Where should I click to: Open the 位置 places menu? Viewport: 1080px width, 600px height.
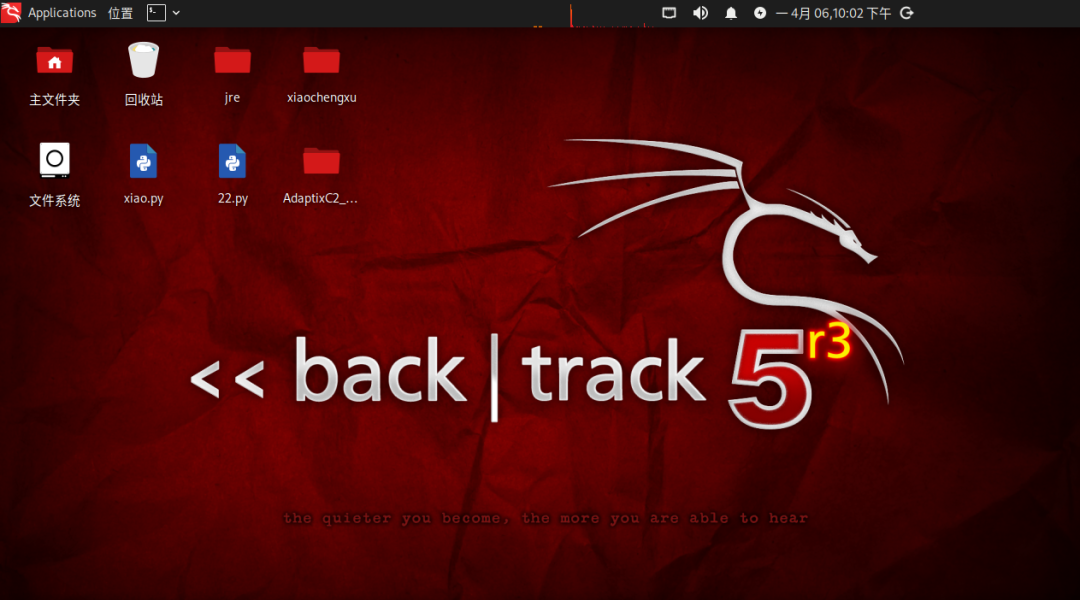[x=121, y=13]
